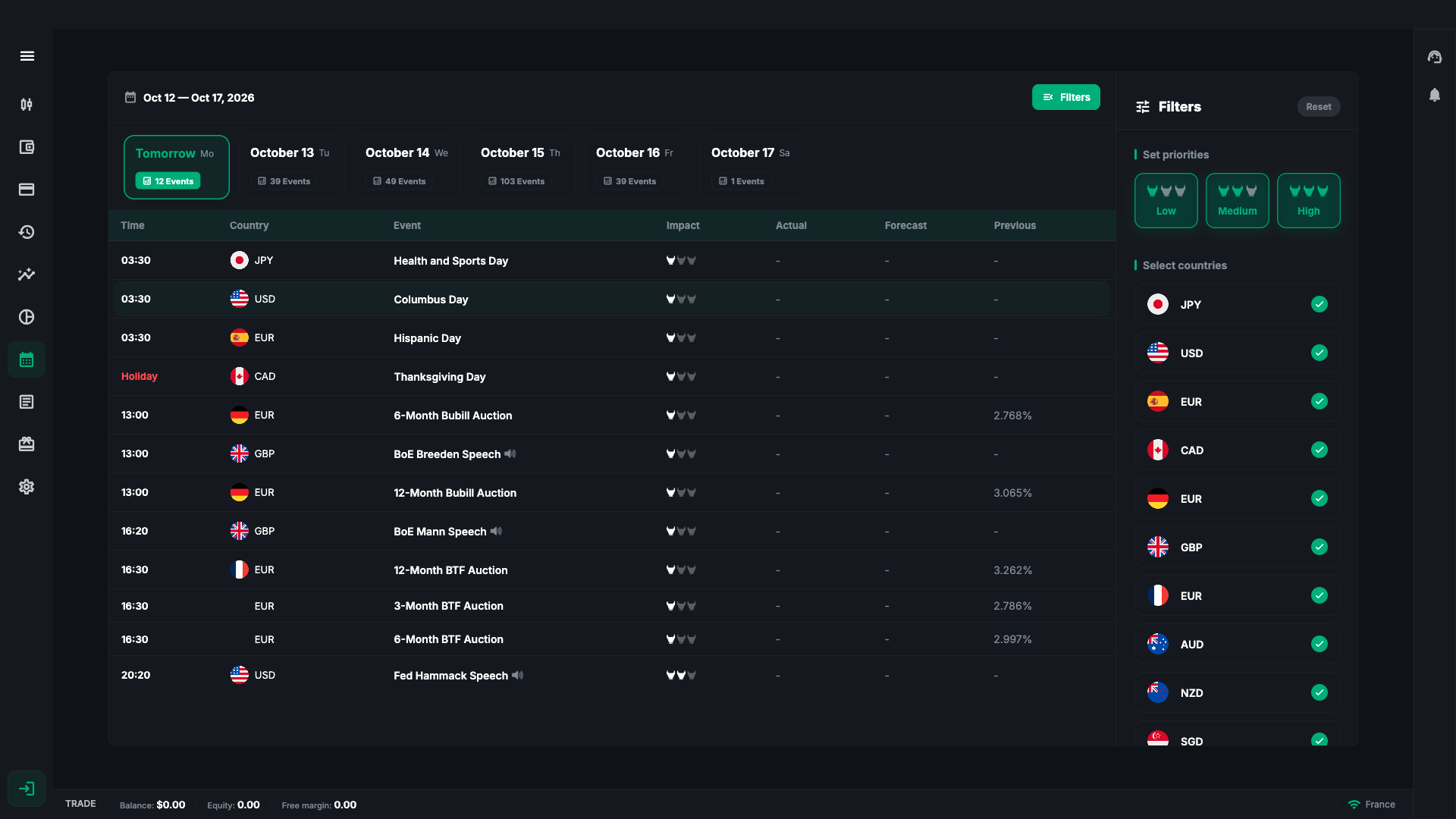Viewport: 1456px width, 819px height.
Task: Select the Tomorrow day tab
Action: [177, 167]
